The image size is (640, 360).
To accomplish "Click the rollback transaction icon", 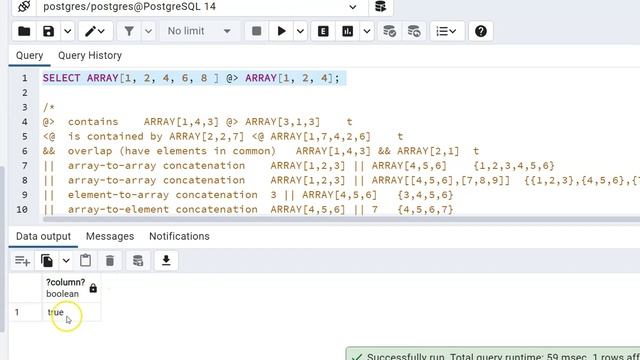I will [x=414, y=31].
